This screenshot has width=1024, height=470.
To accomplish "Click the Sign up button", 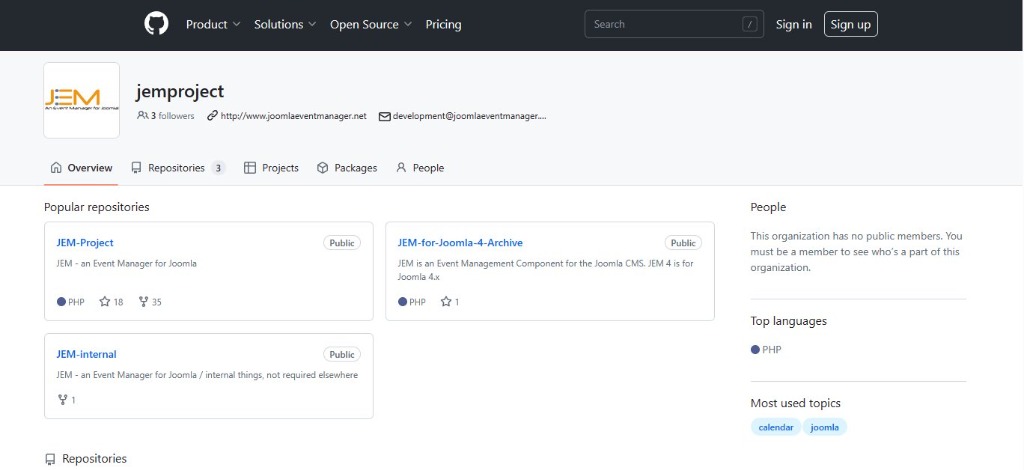I will tap(850, 24).
